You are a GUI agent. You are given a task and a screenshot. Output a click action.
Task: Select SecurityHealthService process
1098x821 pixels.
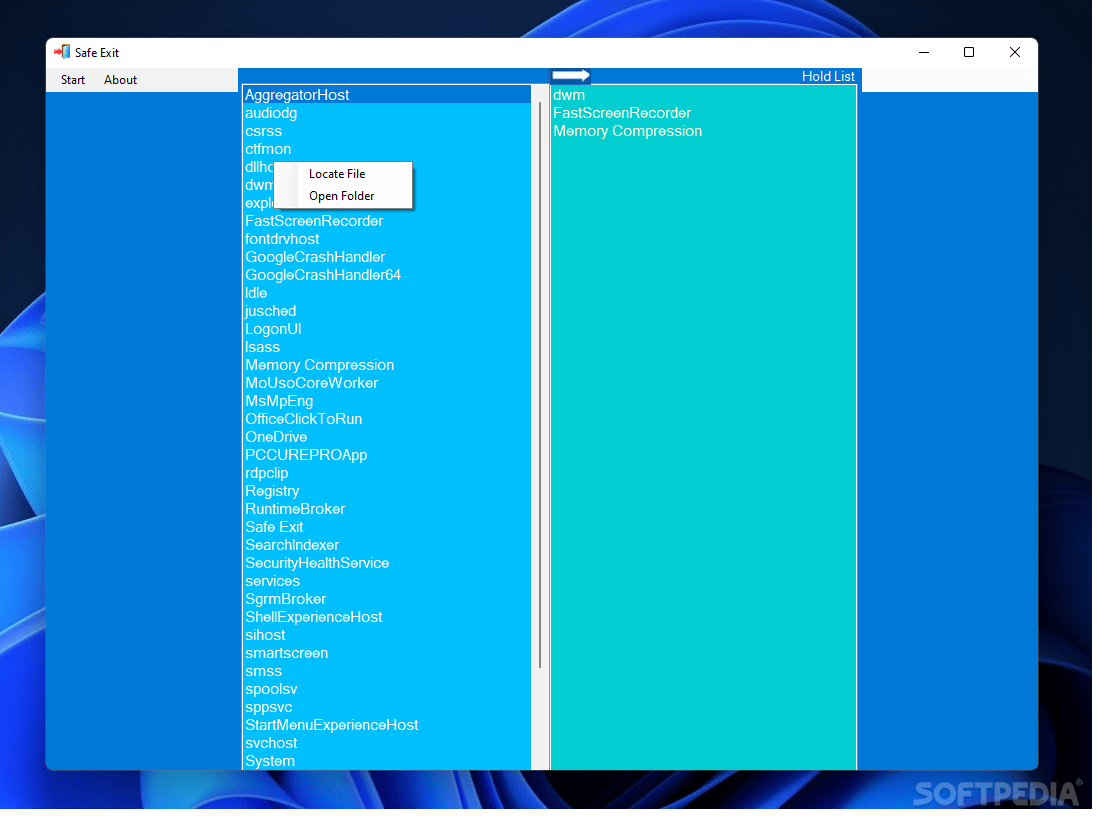coord(388,564)
